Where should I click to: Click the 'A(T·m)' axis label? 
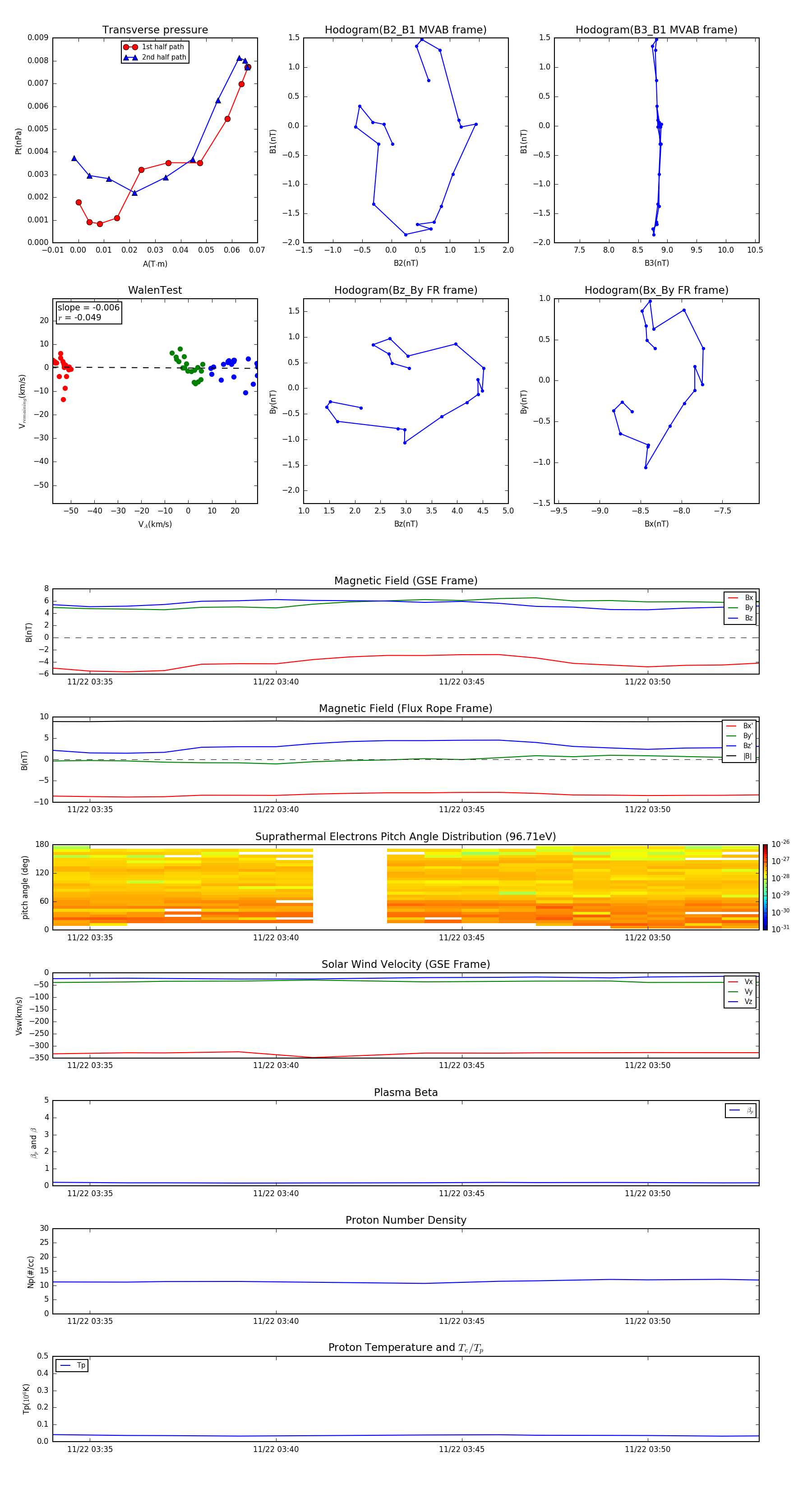point(155,264)
